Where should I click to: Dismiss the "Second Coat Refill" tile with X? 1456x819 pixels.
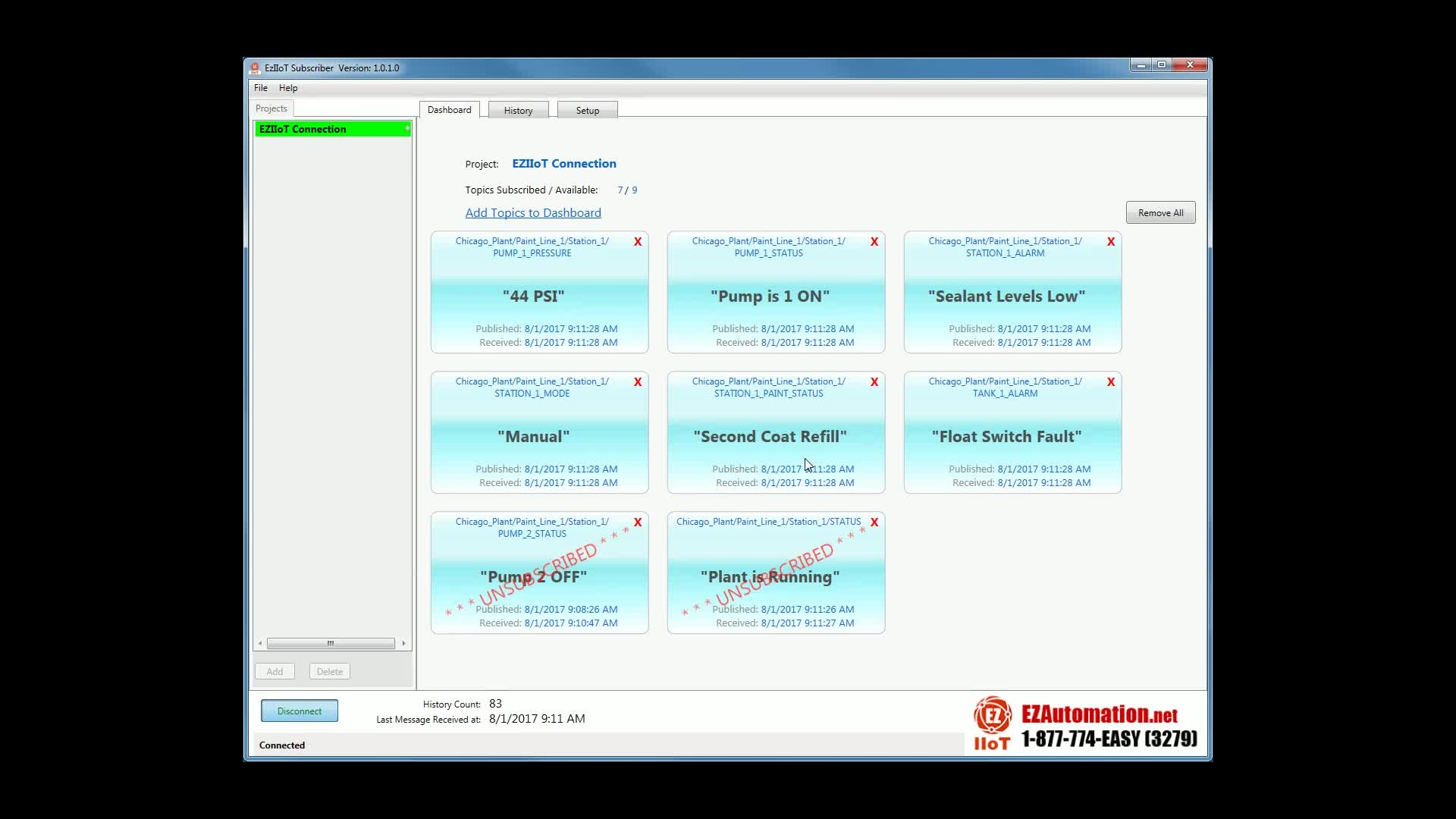(874, 381)
